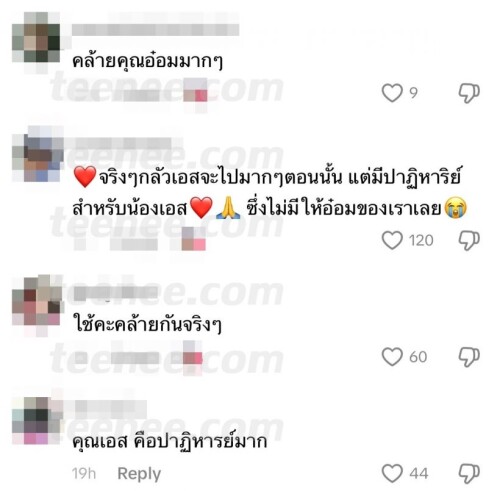Click the blurred username of first commenter
Screen dimensions: 500x491
pos(155,29)
